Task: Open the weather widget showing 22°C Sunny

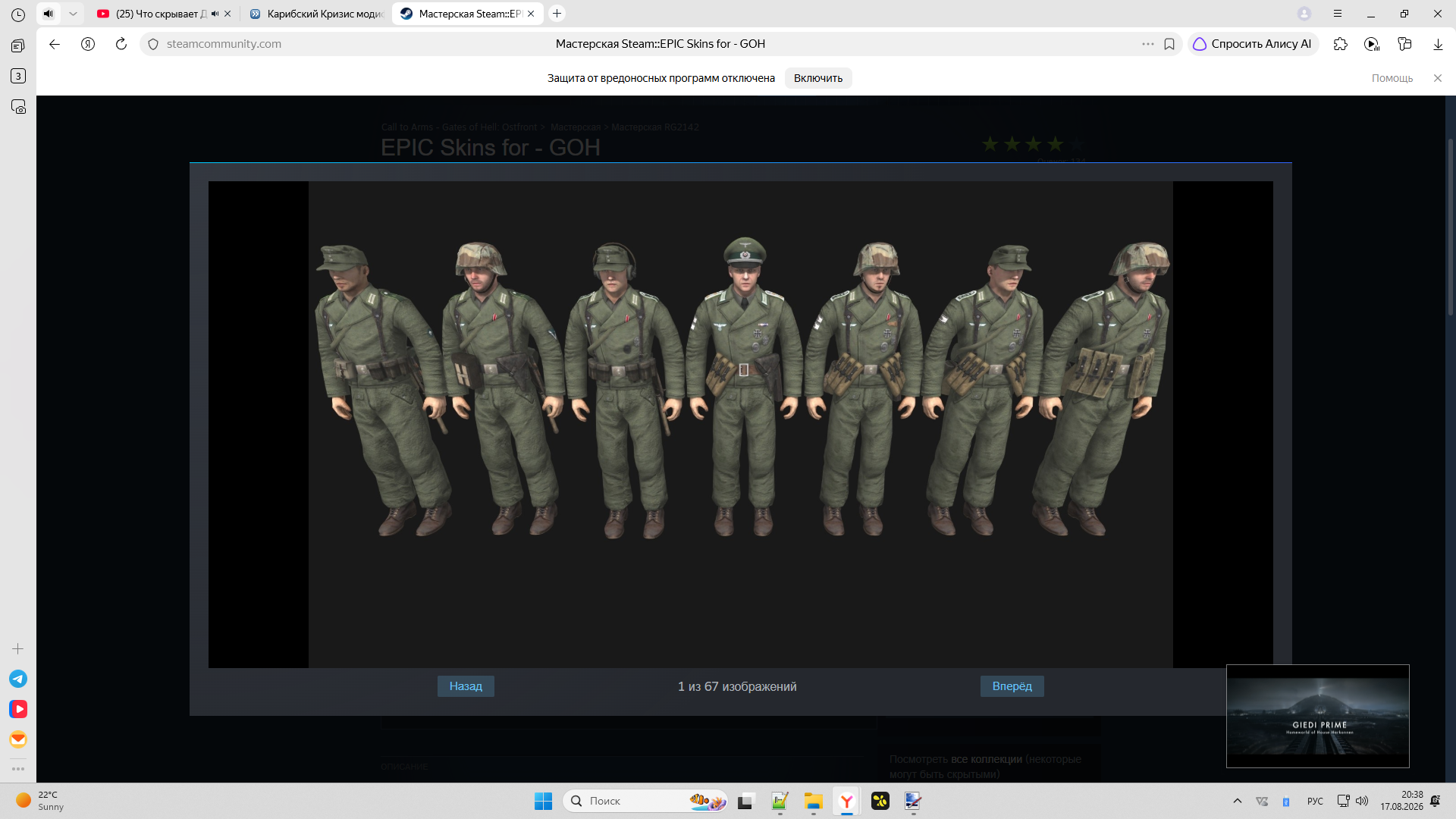Action: point(41,801)
